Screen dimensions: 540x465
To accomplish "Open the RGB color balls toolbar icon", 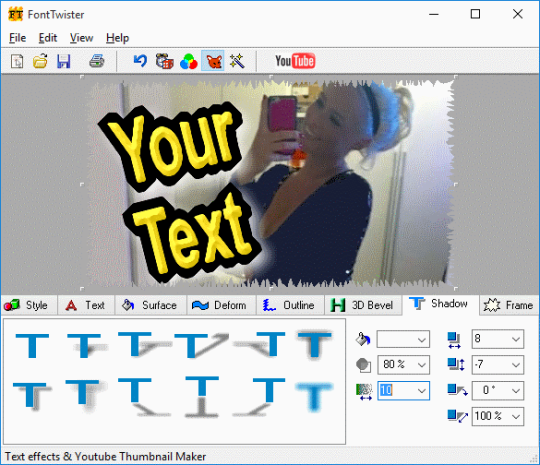I will [x=188, y=61].
